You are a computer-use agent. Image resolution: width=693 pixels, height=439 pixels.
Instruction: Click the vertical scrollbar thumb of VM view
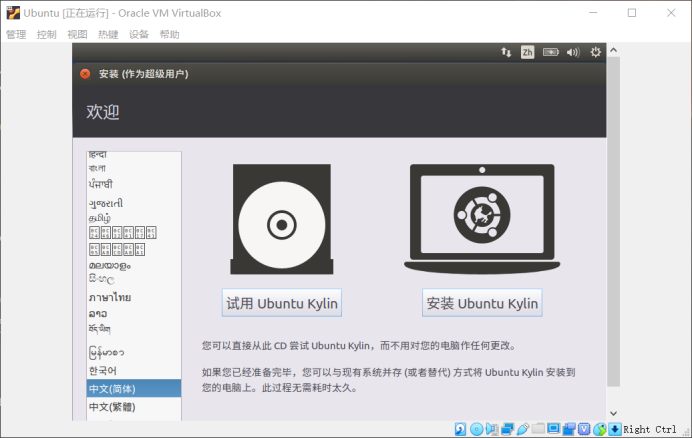613,221
